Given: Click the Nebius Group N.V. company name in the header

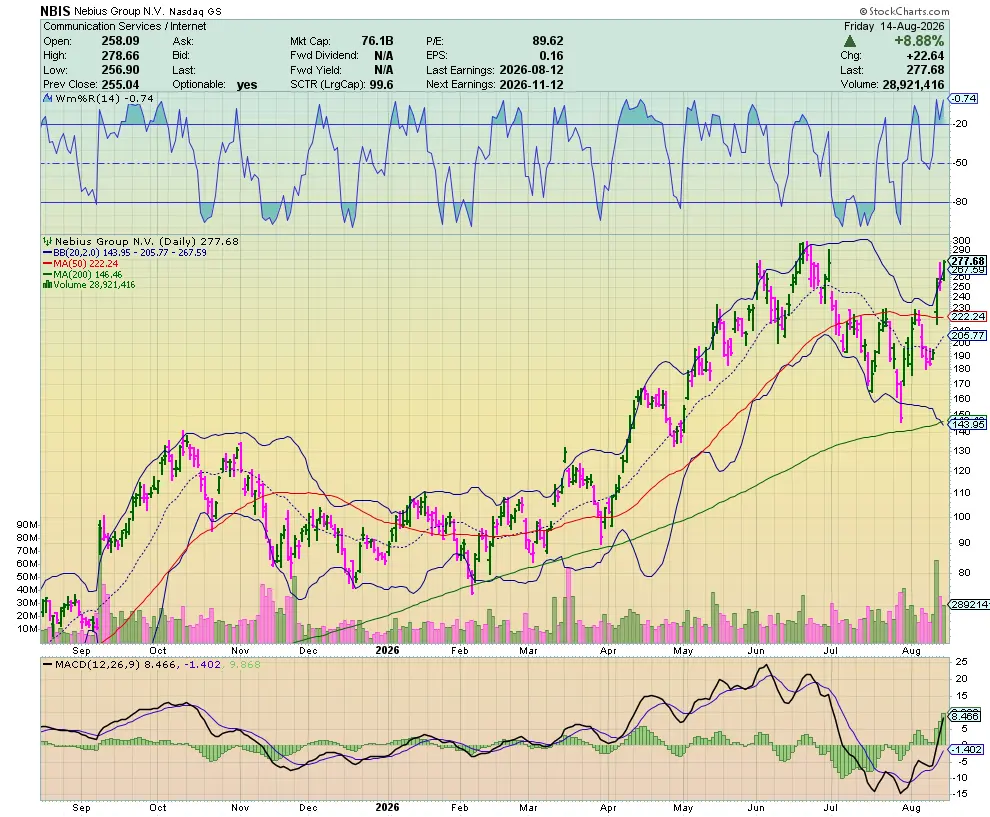Looking at the screenshot, I should point(120,11).
